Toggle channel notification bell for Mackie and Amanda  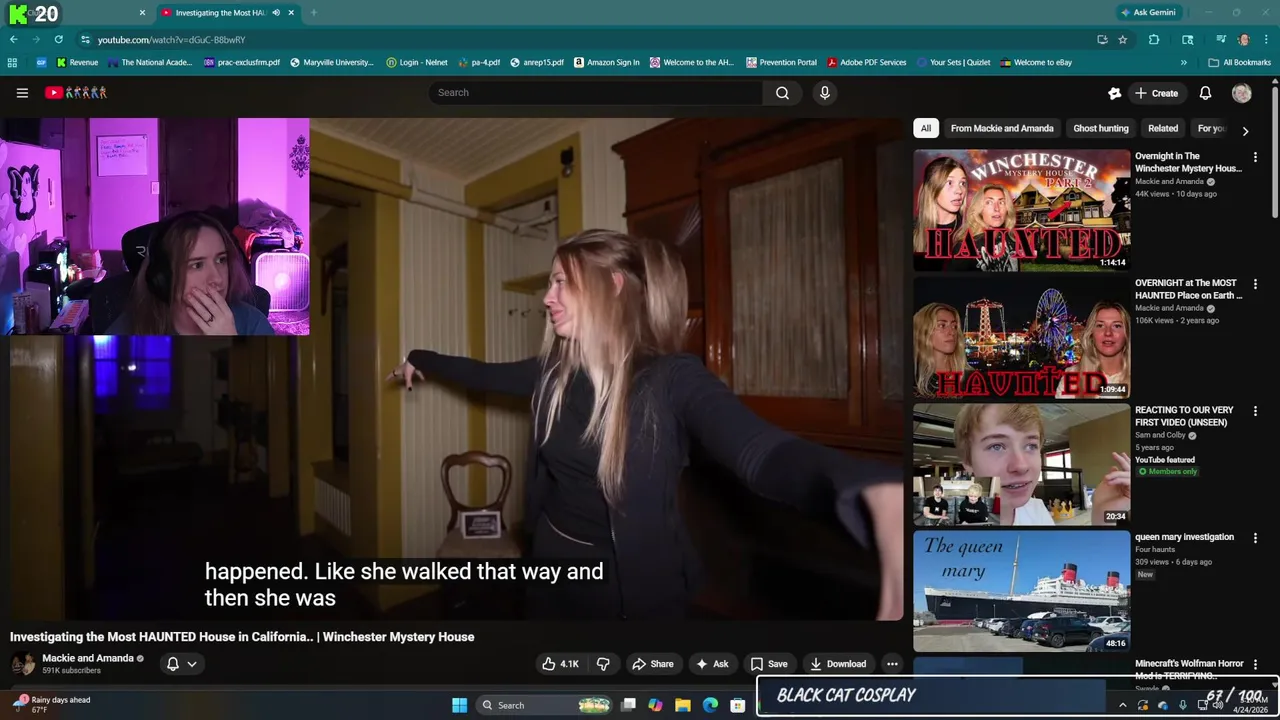pyautogui.click(x=172, y=664)
